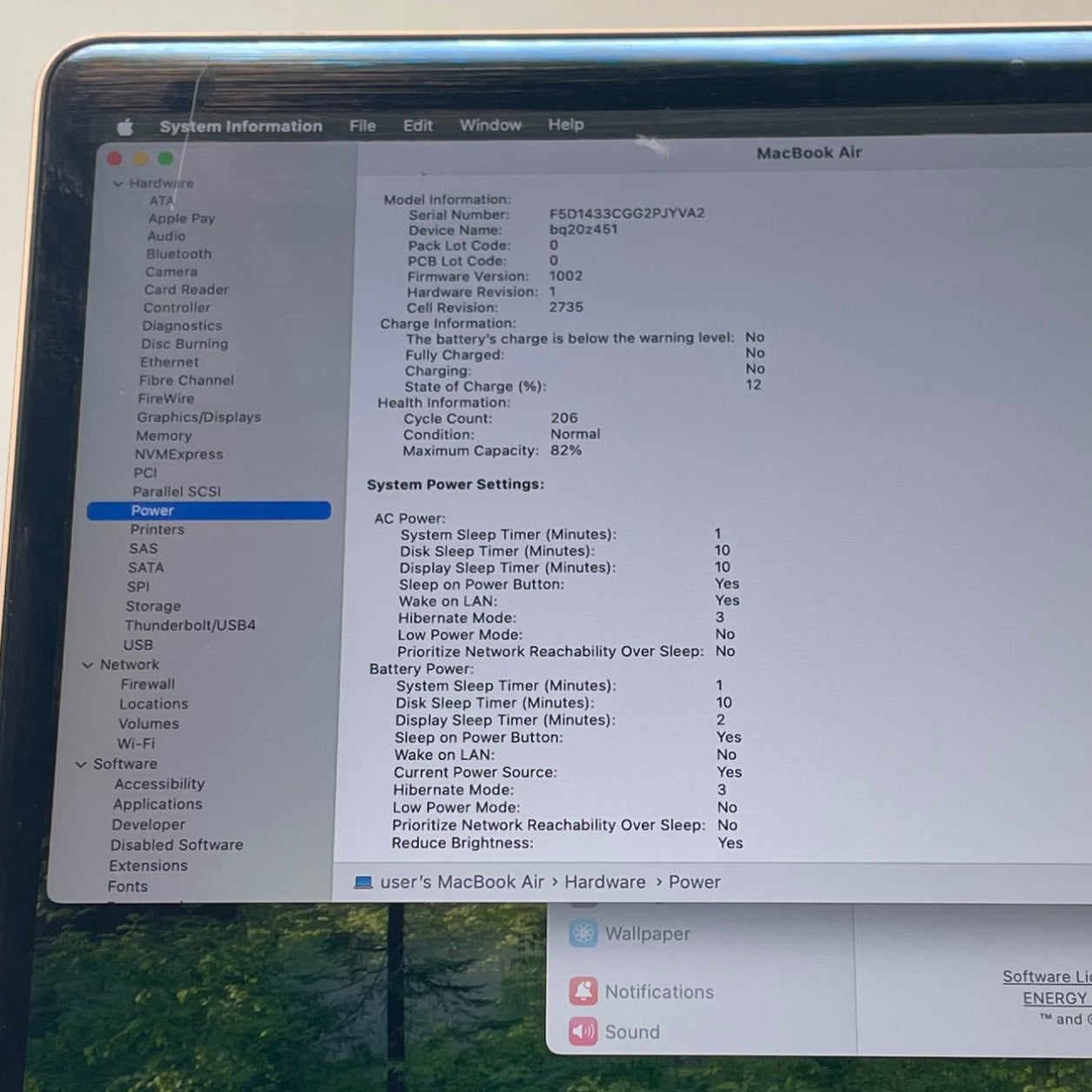The image size is (1092, 1092).
Task: Click the Sound speaker icon
Action: coord(583,1032)
